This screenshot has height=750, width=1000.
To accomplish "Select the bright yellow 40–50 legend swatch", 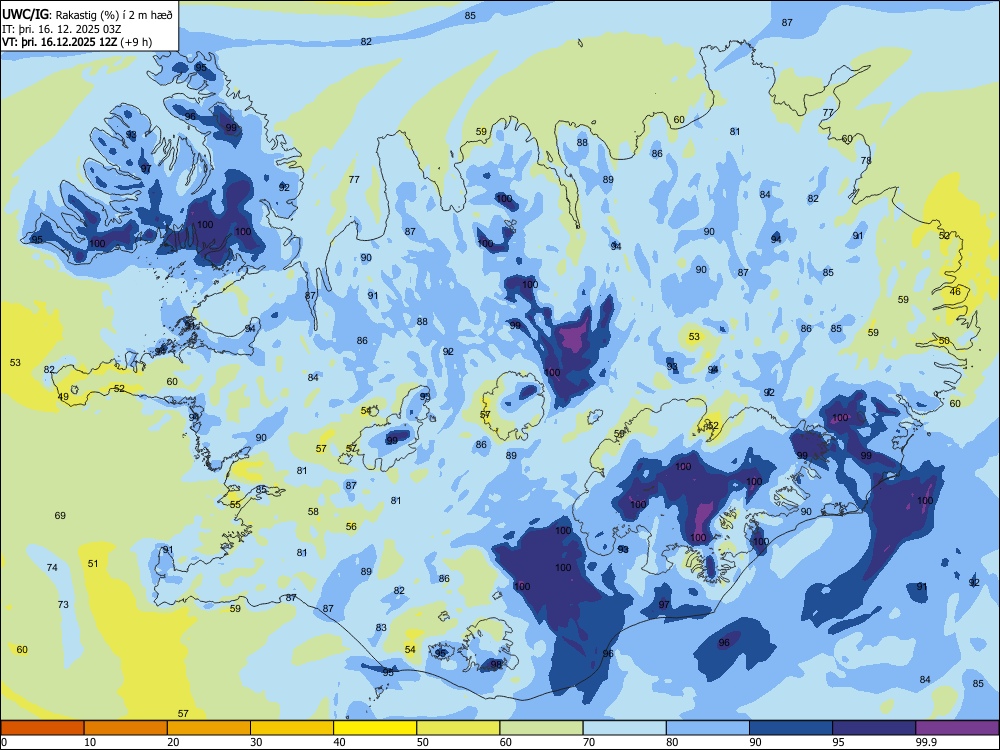I will coord(375,728).
